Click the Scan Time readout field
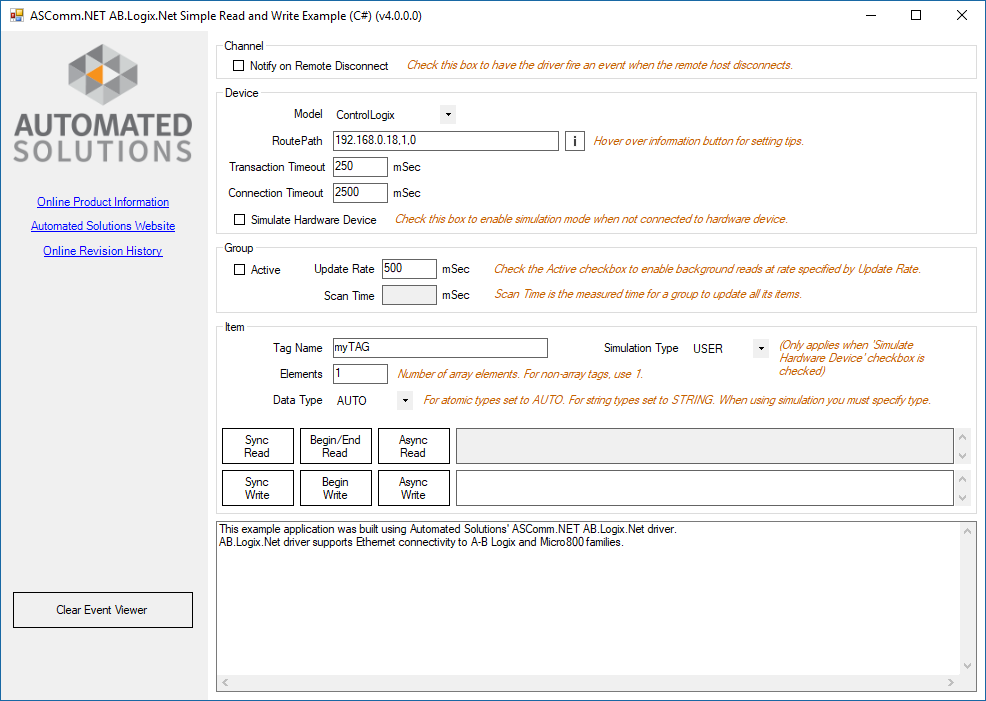This screenshot has height=701, width=986. coord(409,295)
